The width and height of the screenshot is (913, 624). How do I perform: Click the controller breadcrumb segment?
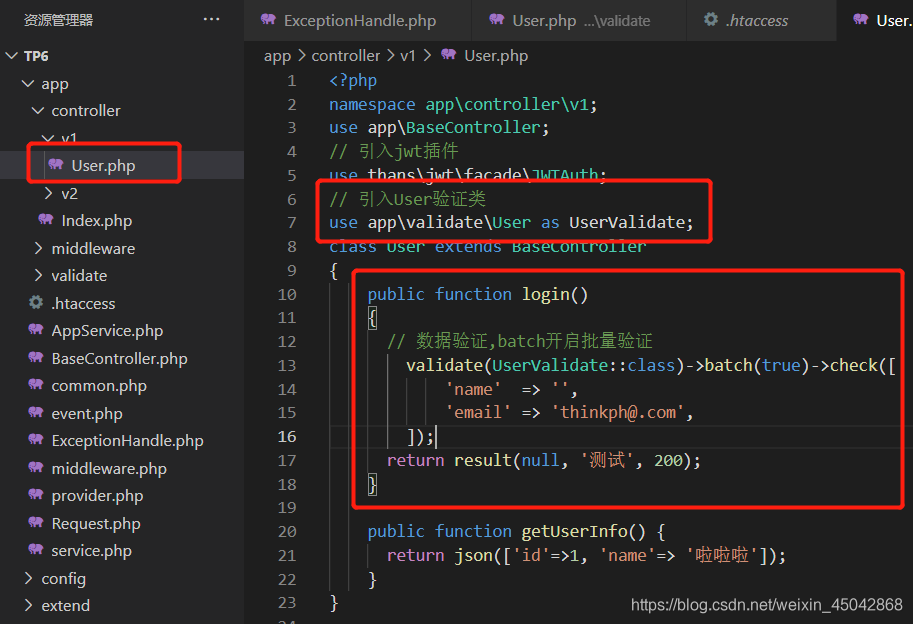pos(345,56)
